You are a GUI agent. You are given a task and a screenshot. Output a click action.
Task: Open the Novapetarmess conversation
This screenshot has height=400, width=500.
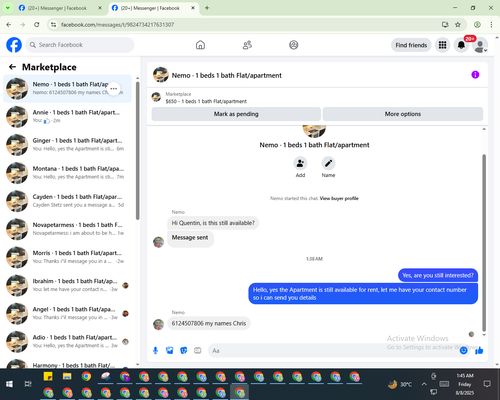coord(67,229)
